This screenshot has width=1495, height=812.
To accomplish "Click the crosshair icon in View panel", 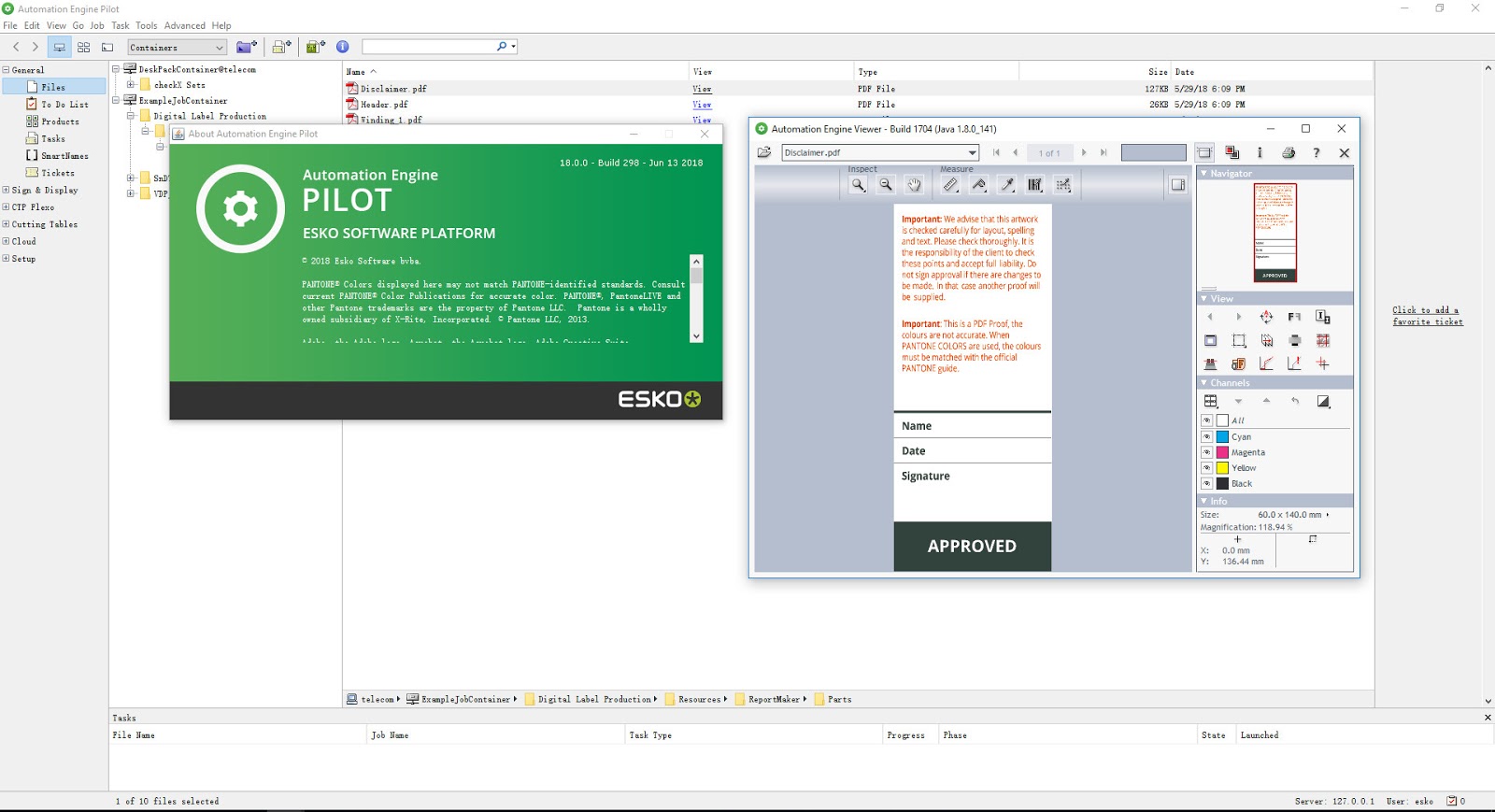I will [1322, 363].
